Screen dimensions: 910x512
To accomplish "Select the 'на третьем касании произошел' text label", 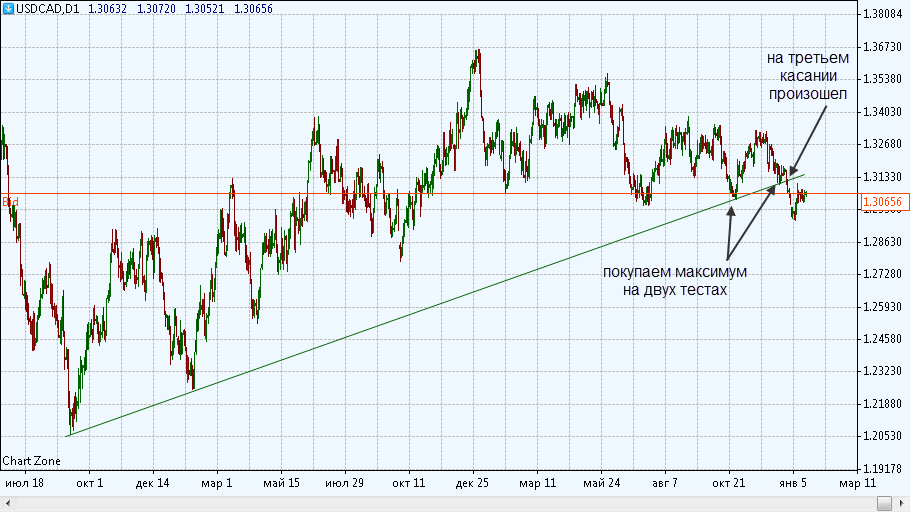I will tap(808, 76).
